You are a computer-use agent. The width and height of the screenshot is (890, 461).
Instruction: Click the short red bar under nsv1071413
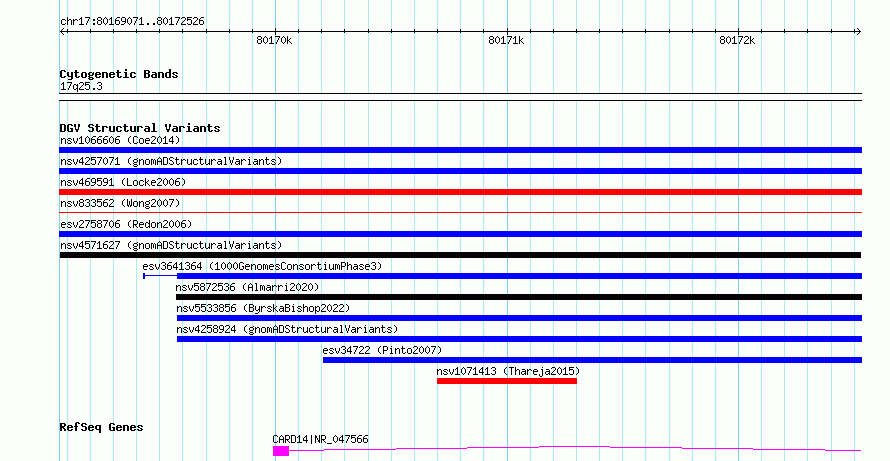[507, 381]
